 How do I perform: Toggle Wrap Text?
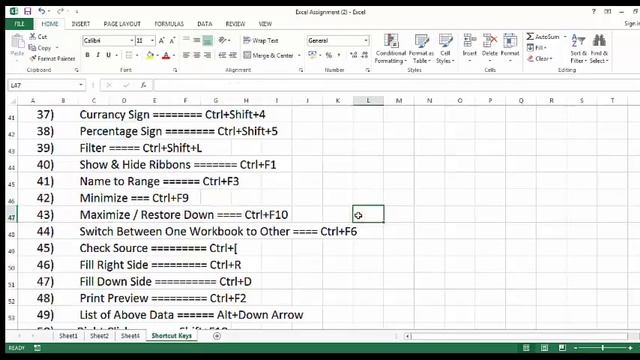click(x=260, y=40)
